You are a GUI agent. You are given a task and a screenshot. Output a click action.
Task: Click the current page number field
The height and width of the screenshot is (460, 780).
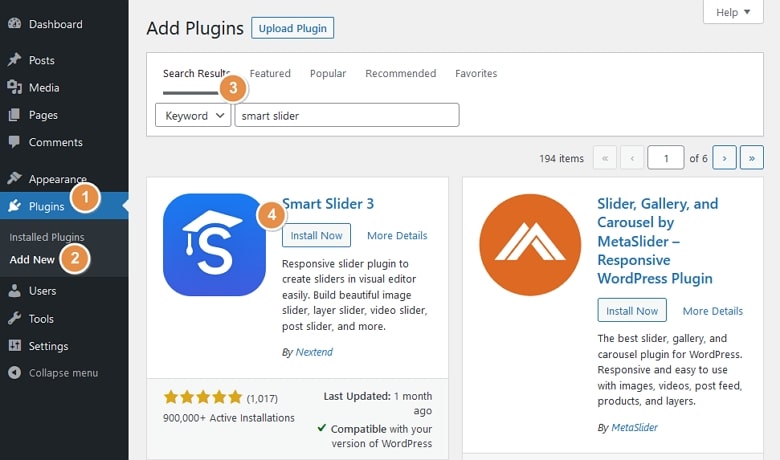[x=666, y=158]
